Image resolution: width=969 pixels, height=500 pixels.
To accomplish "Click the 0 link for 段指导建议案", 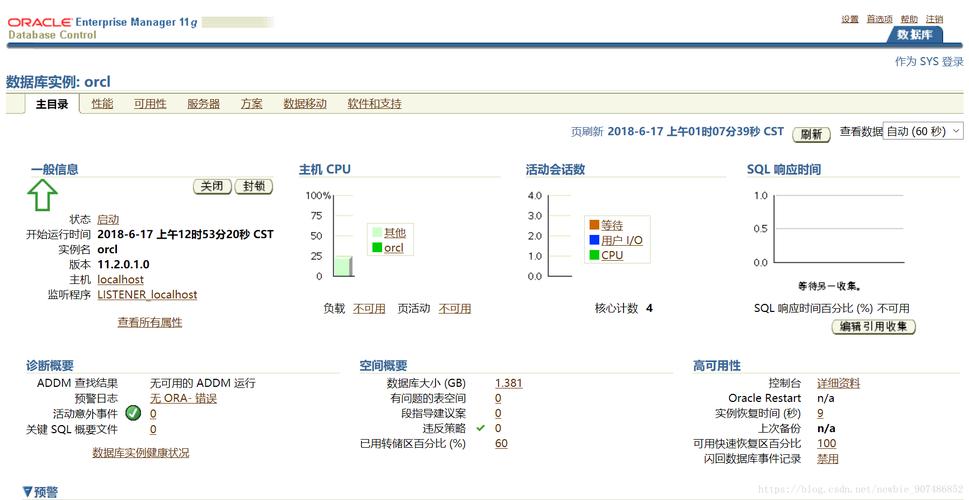I will click(498, 413).
